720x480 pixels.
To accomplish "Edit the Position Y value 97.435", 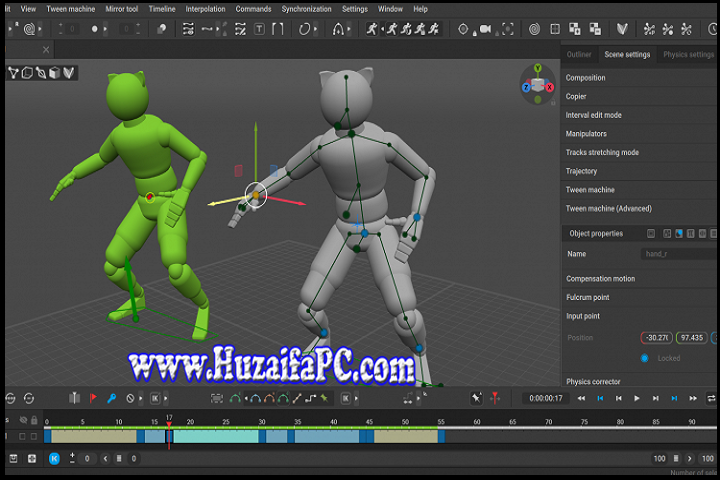I will 692,338.
